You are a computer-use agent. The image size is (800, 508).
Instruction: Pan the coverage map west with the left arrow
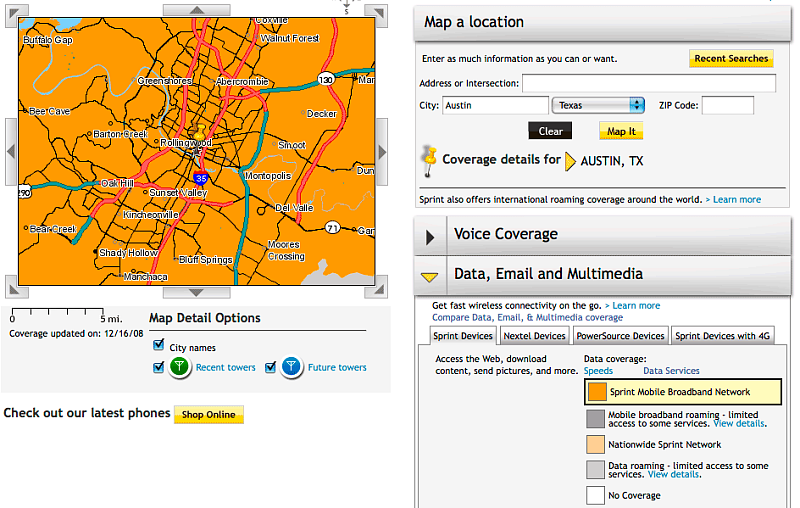tap(11, 151)
